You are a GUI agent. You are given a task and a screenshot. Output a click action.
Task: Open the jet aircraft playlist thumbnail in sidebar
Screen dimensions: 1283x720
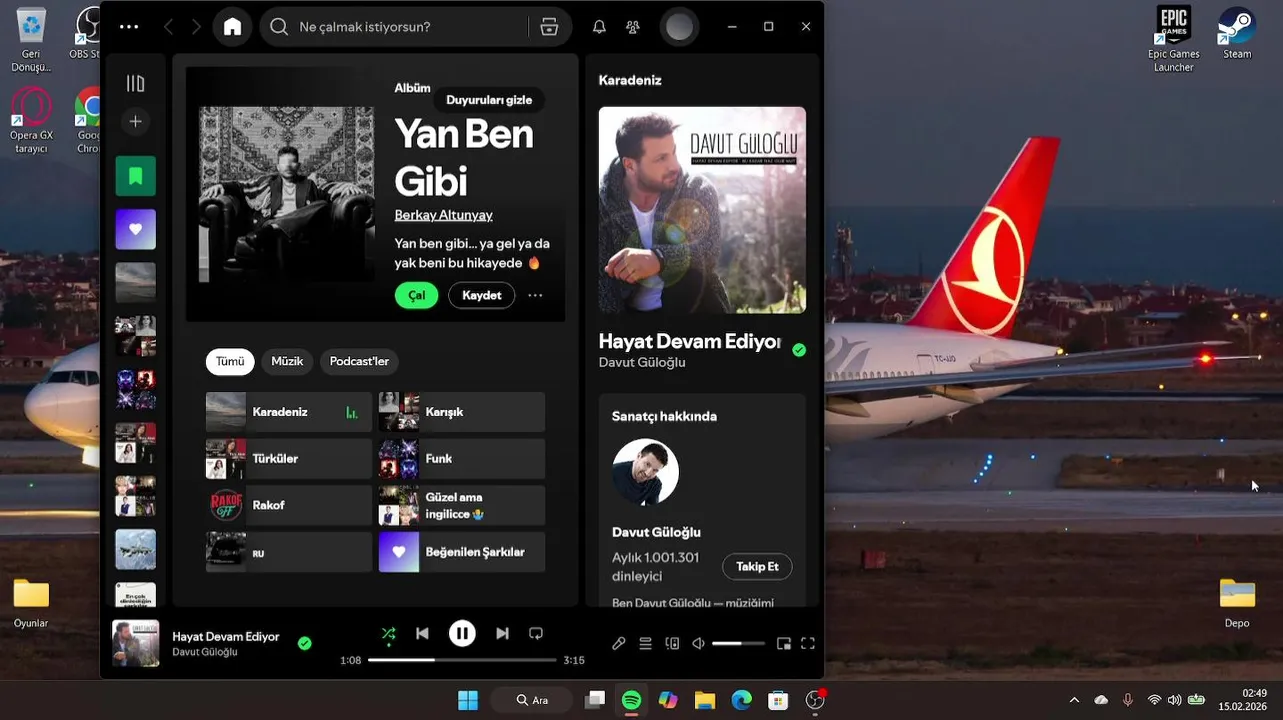tap(135, 549)
